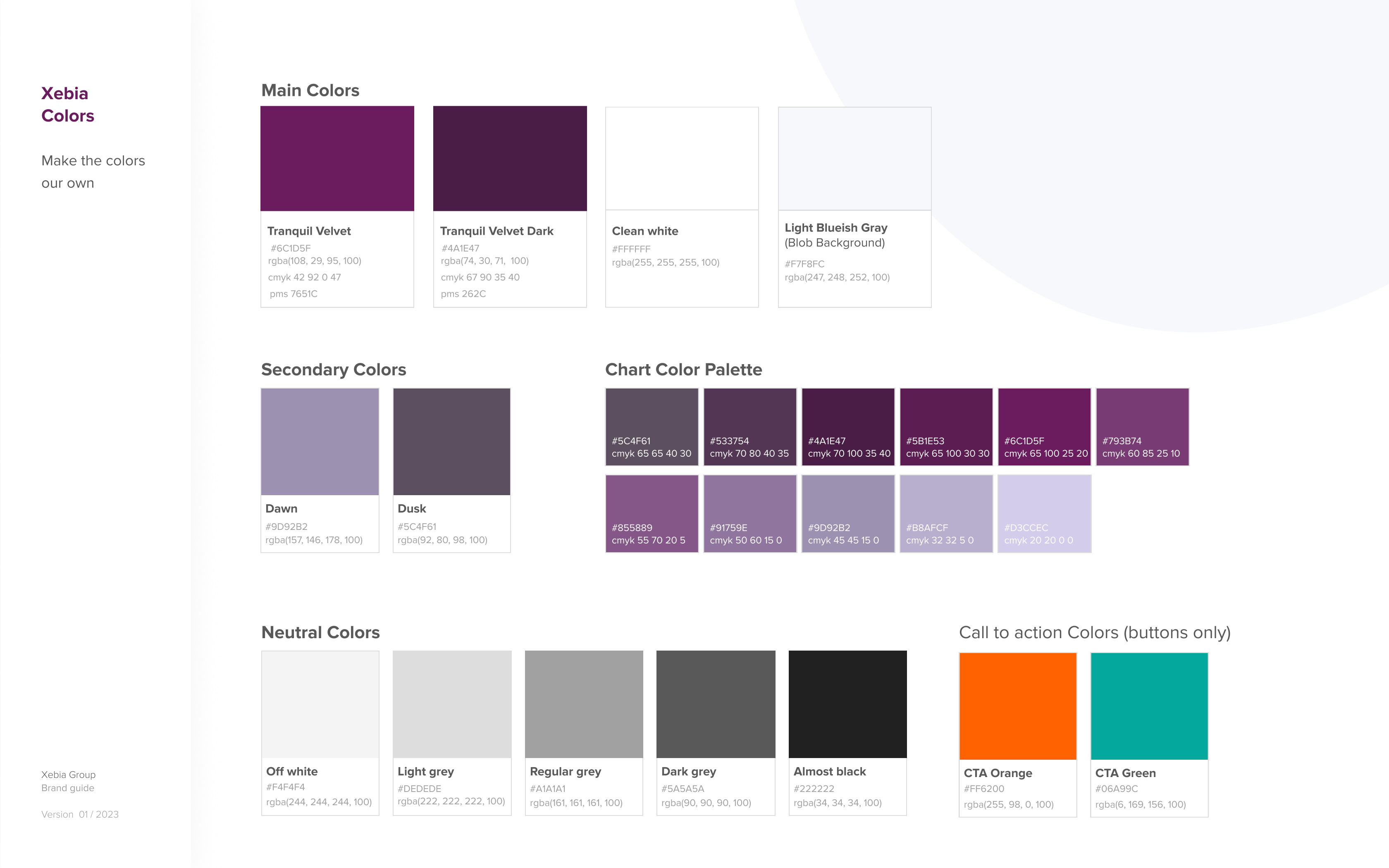Select the 'cmyk 67 90 35 40' value

pyautogui.click(x=480, y=277)
